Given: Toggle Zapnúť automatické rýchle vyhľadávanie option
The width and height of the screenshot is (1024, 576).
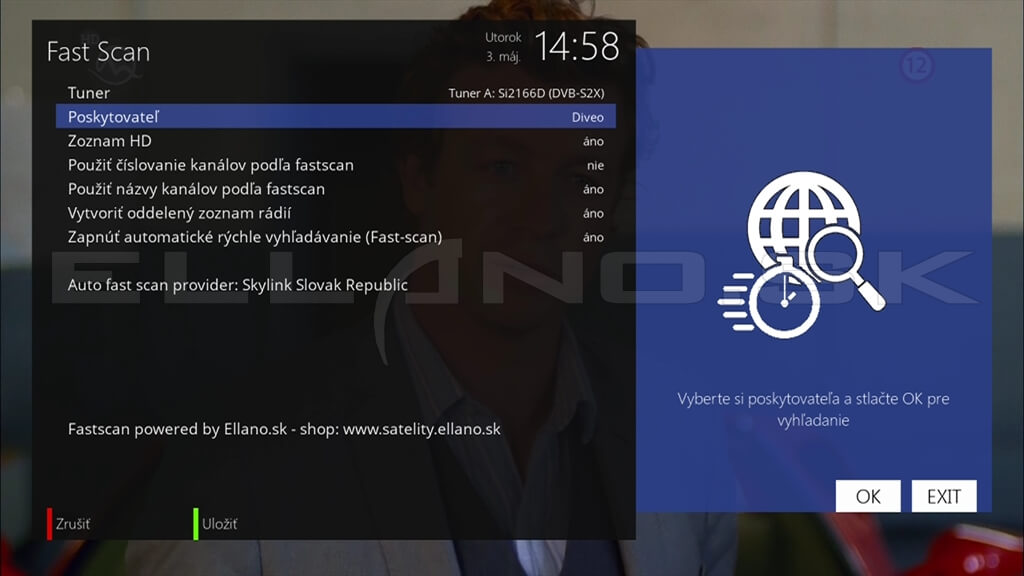Looking at the screenshot, I should [336, 237].
